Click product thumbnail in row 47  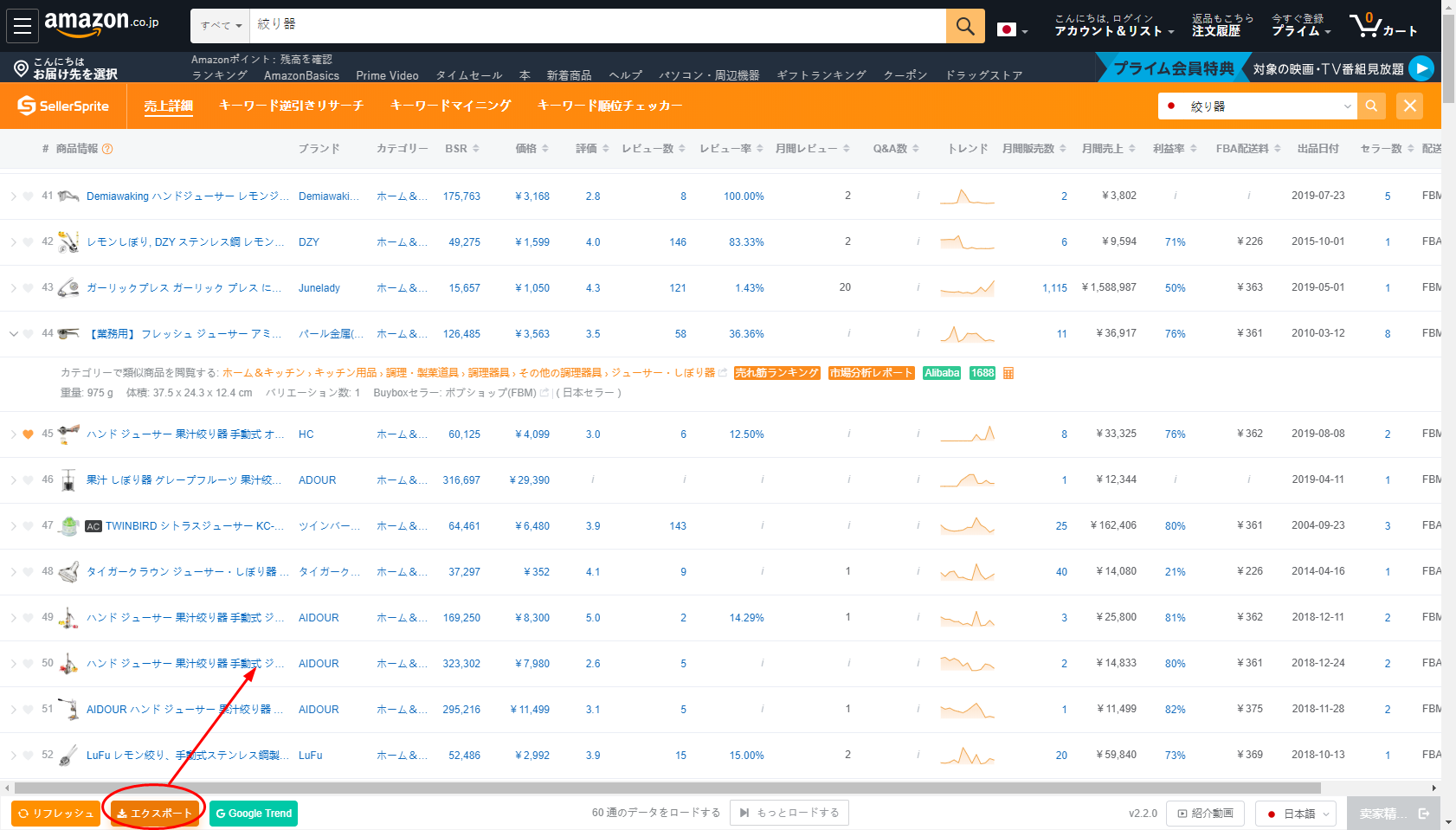point(68,525)
